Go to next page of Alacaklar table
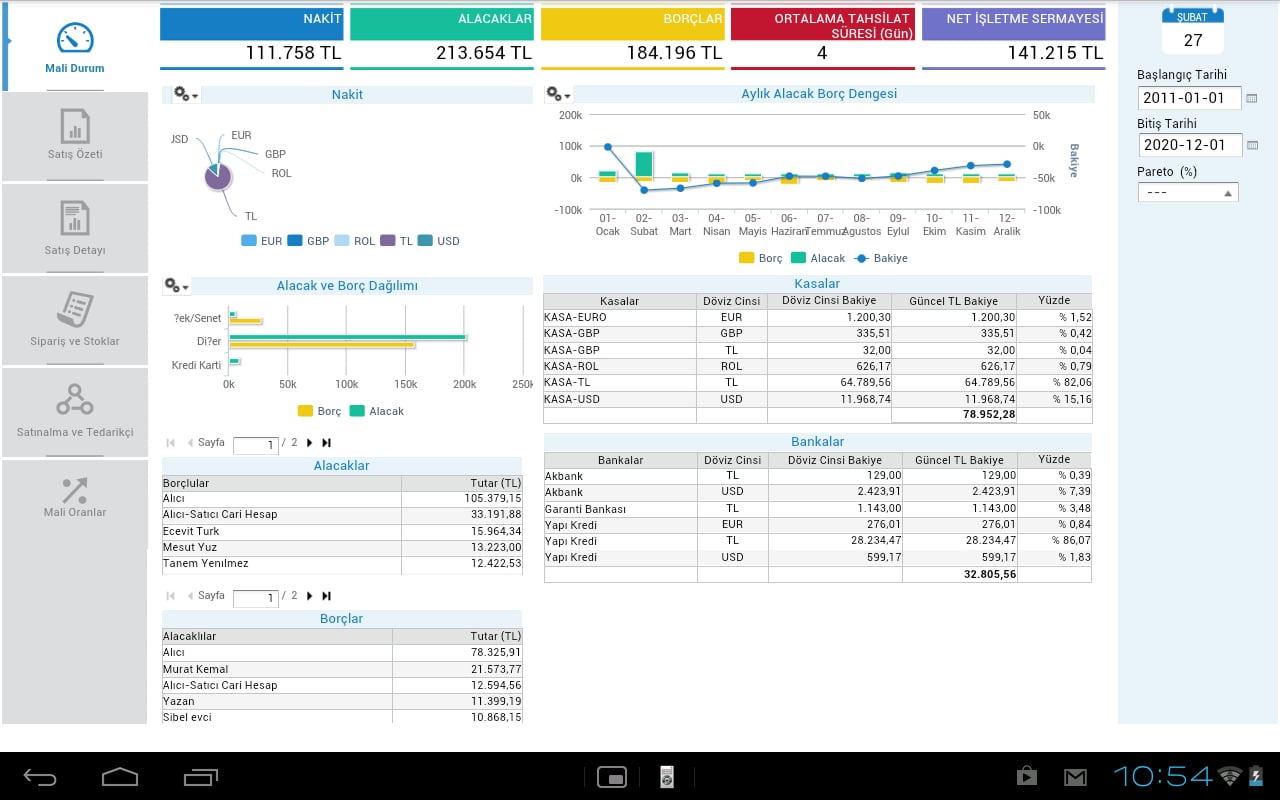1280x800 pixels. click(309, 442)
